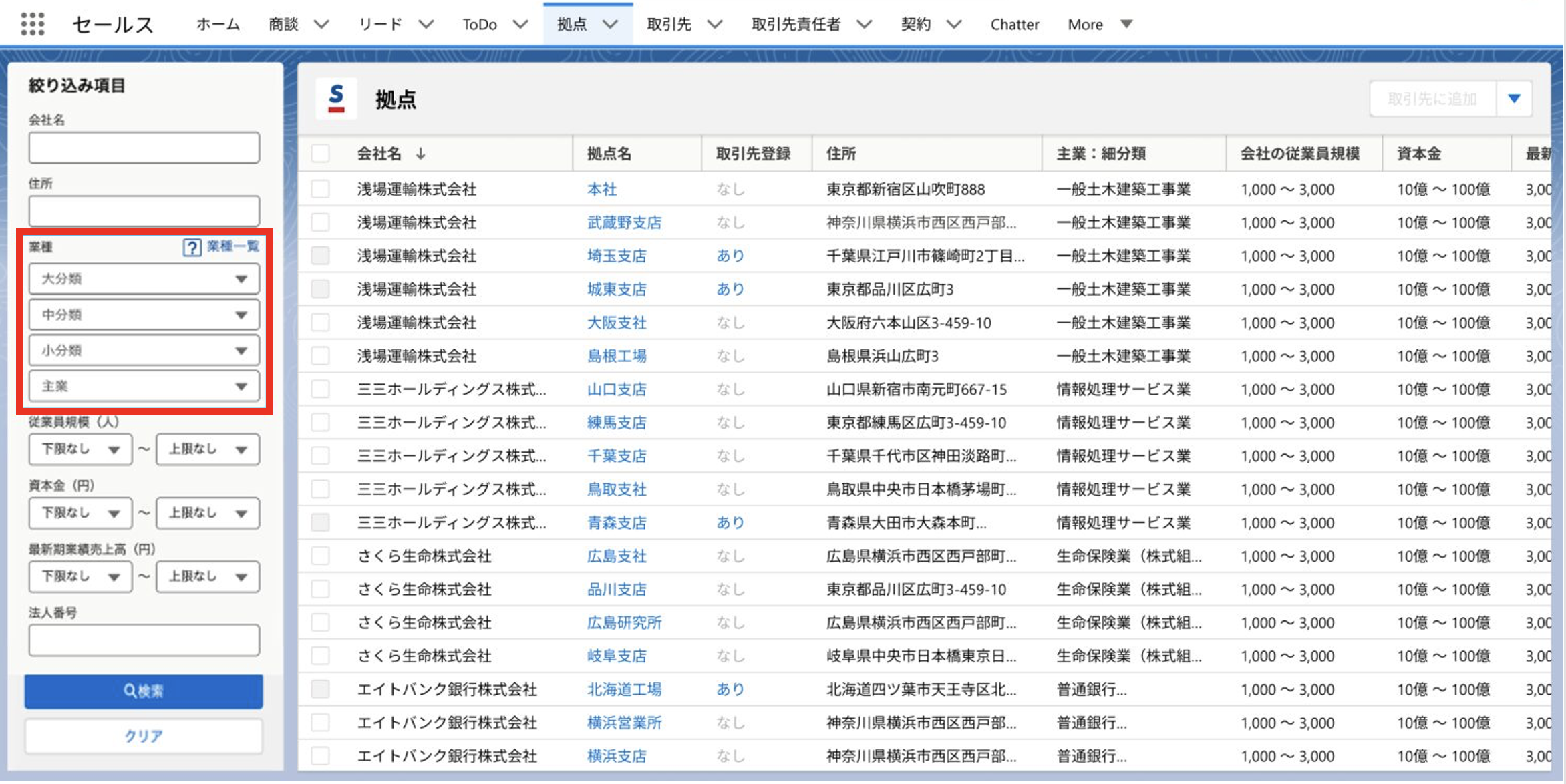Click the クリア button

pyautogui.click(x=144, y=736)
